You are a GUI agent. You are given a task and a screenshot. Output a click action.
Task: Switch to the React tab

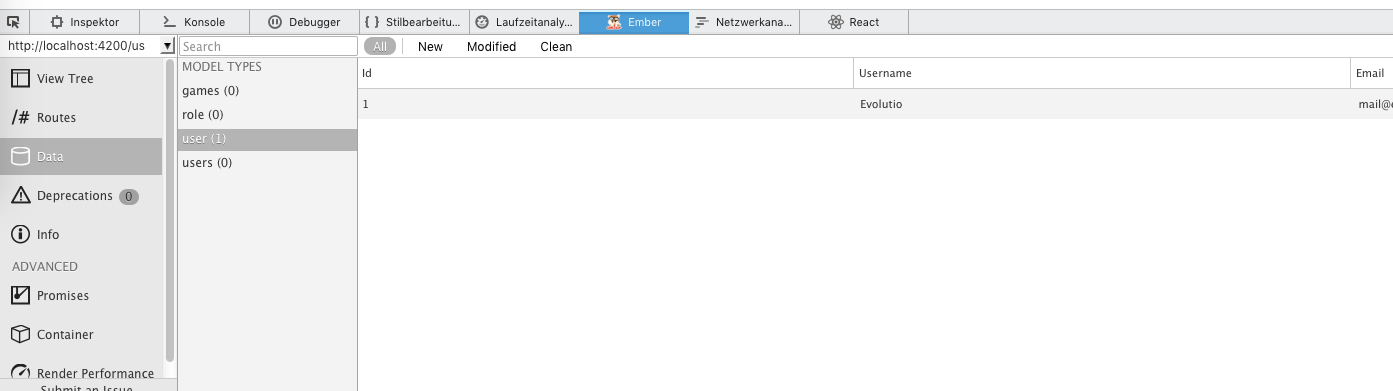854,22
